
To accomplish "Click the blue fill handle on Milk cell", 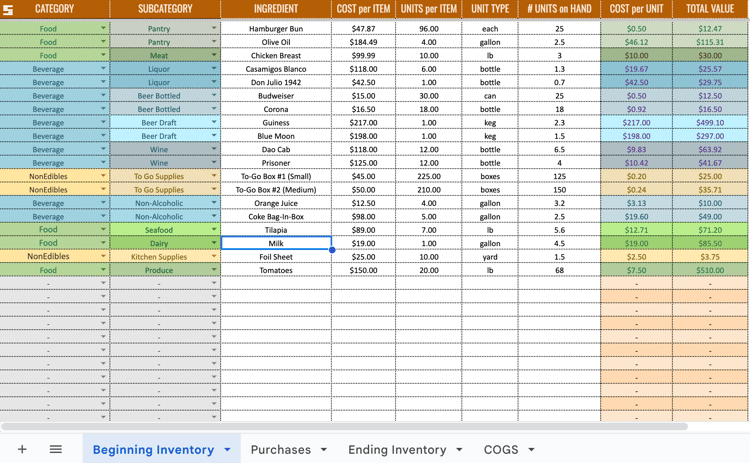I will pyautogui.click(x=332, y=250).
